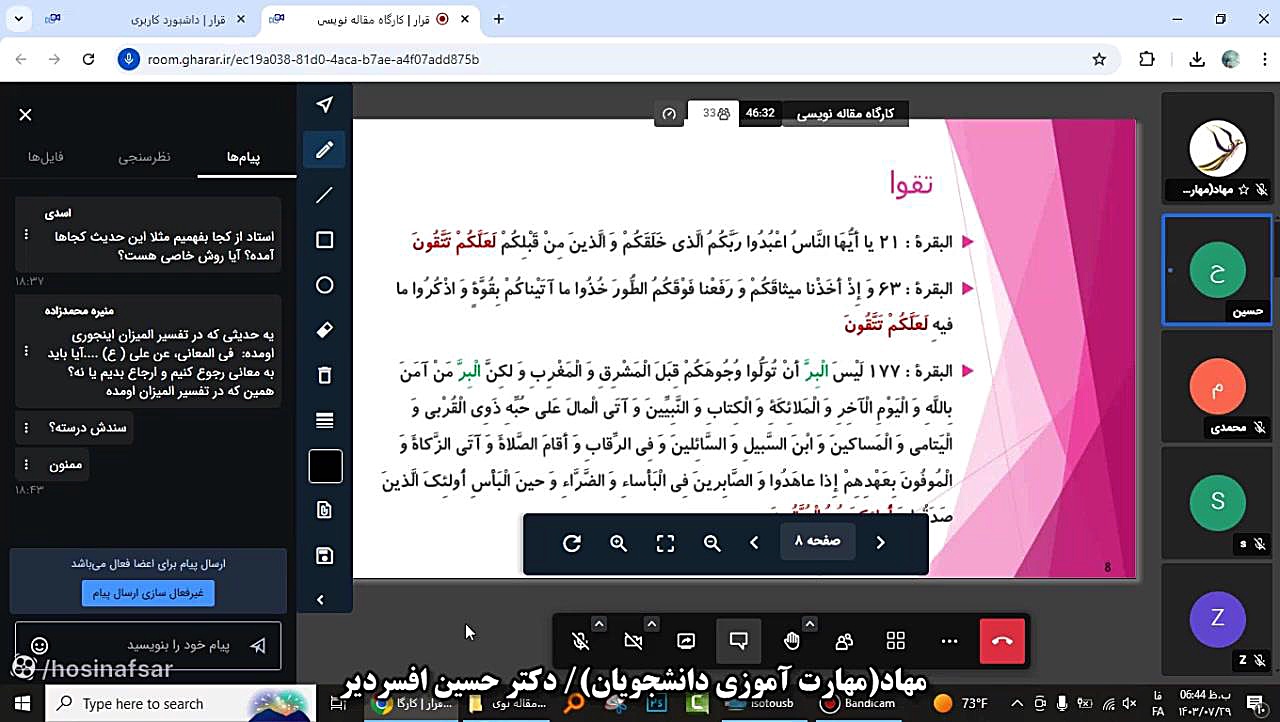Image resolution: width=1280 pixels, height=722 pixels.
Task: Open the emoji picker in message box
Action: [39, 646]
